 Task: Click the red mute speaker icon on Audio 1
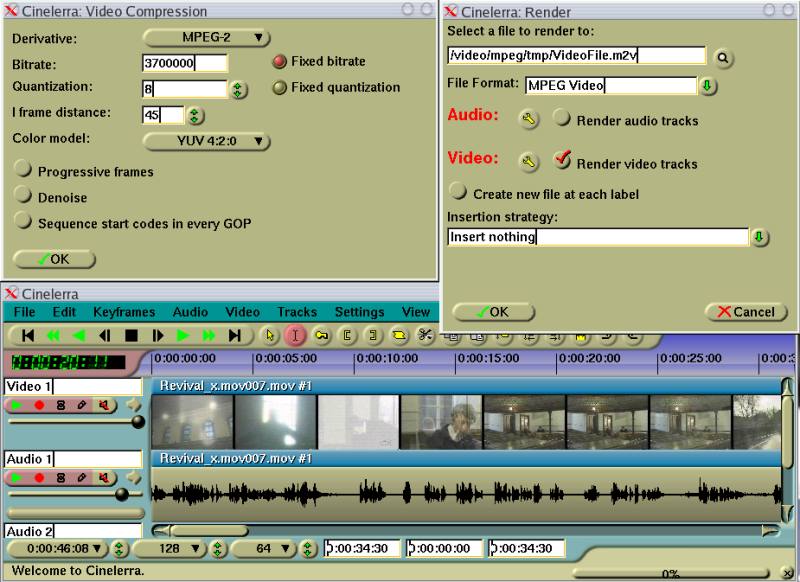point(104,478)
